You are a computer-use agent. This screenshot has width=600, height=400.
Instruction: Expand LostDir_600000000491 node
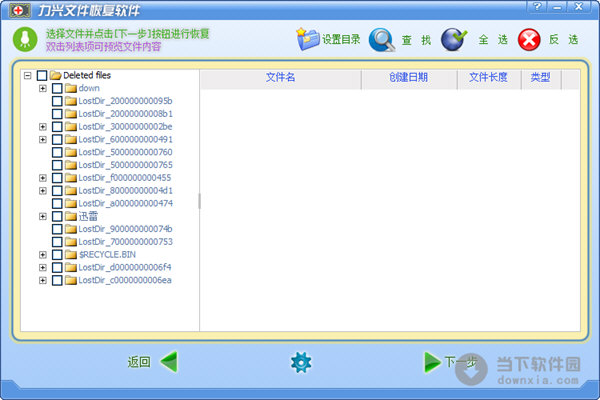click(43, 139)
